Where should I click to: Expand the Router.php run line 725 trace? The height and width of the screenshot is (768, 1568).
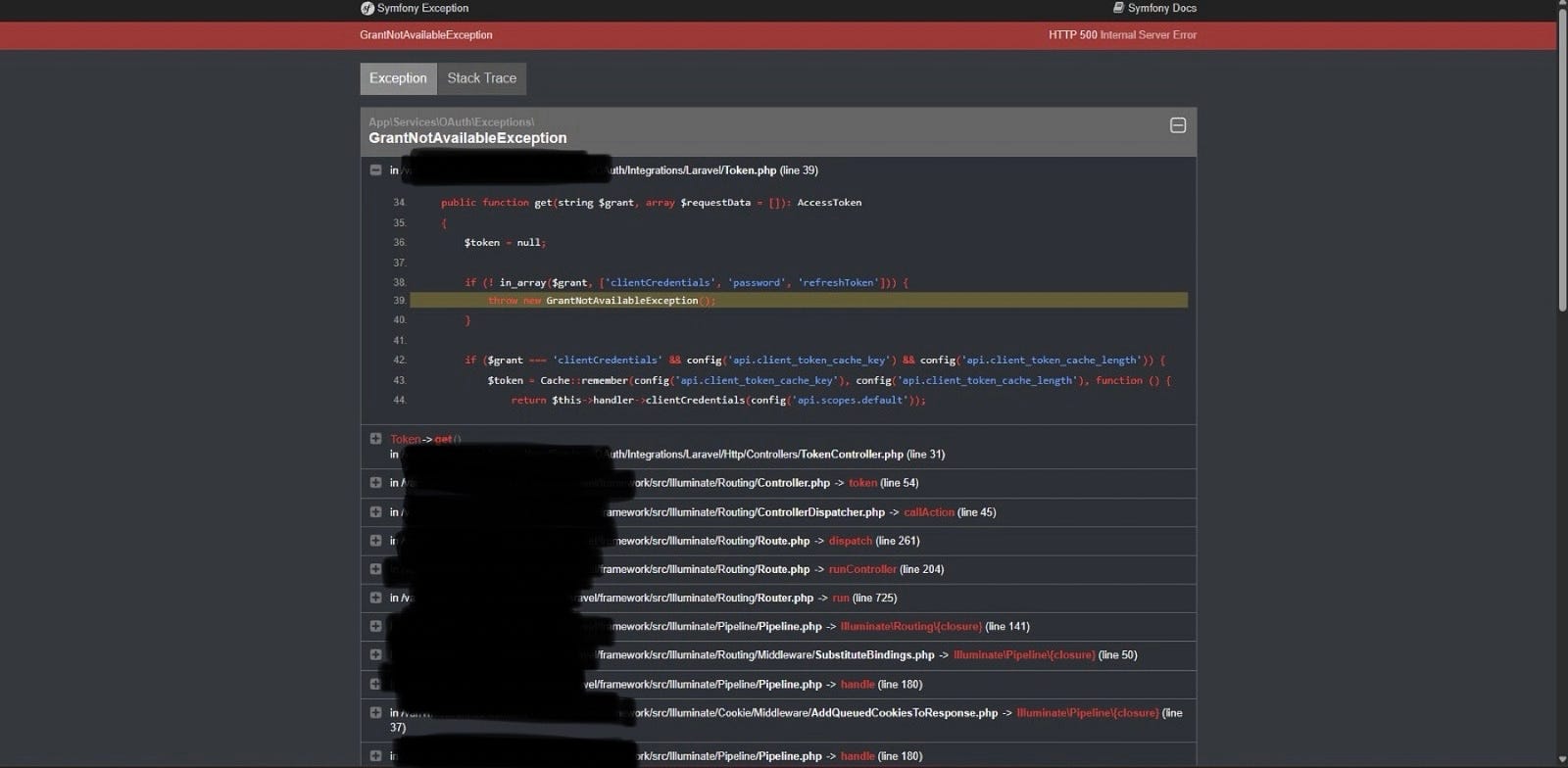375,598
